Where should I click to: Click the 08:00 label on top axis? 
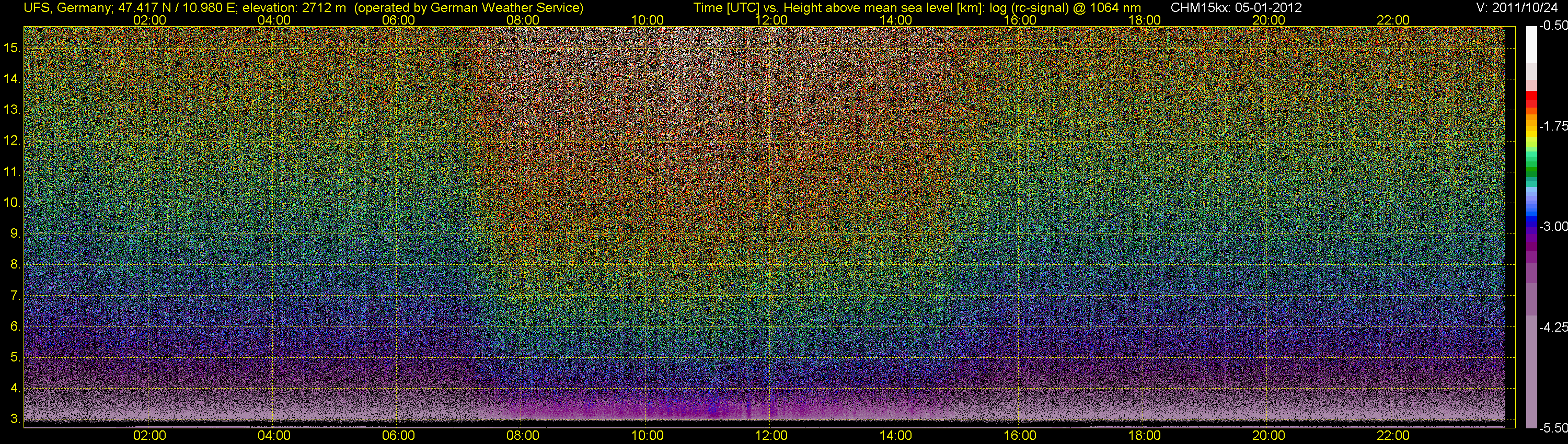point(522,20)
